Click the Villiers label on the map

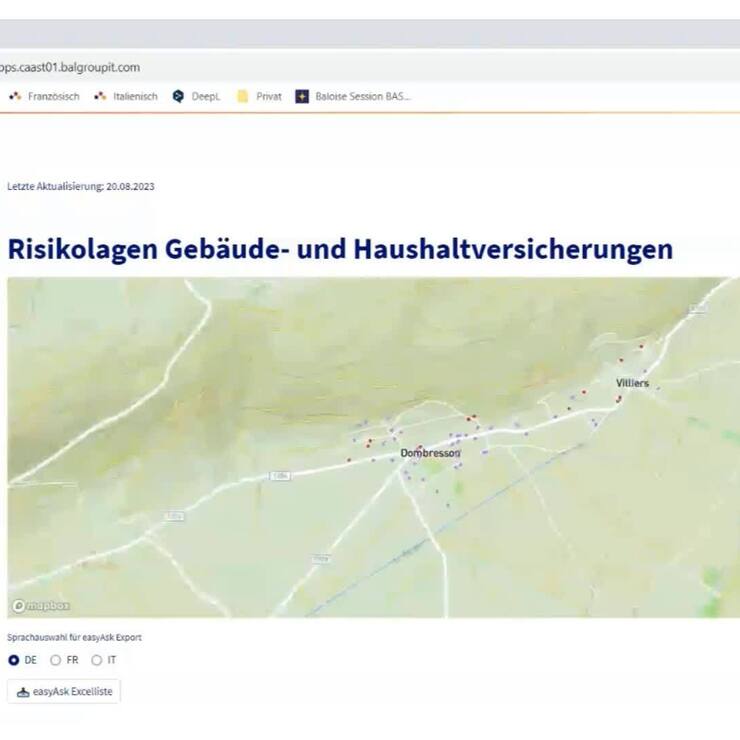point(632,383)
